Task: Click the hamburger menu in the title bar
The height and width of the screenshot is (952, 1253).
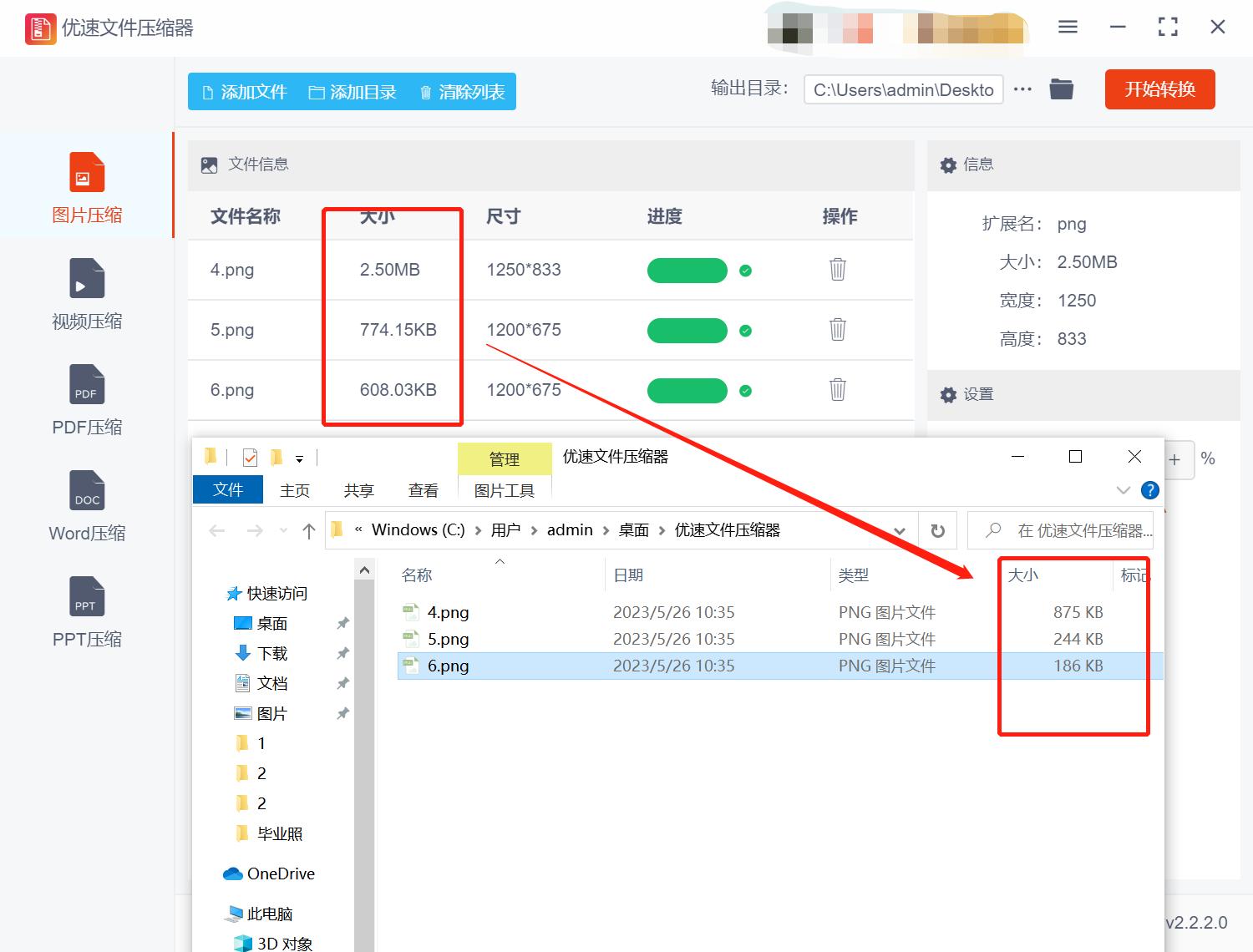Action: tap(1067, 27)
